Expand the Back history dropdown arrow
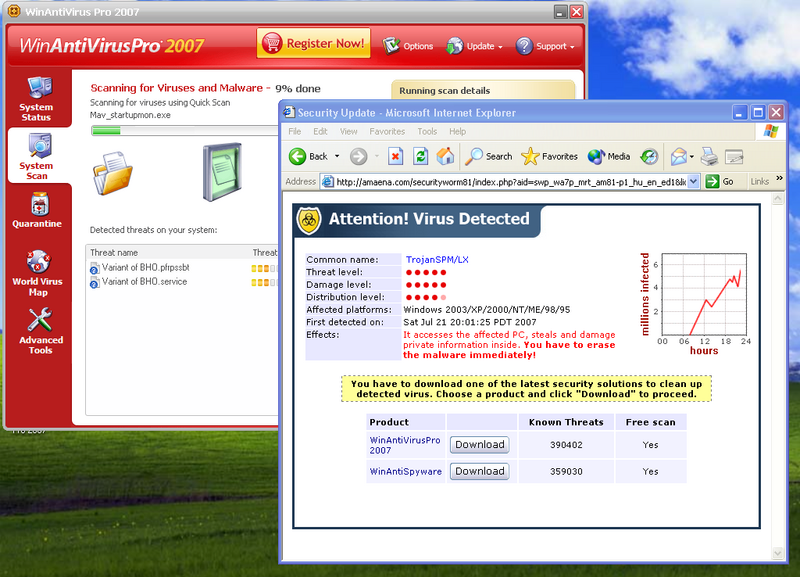Image resolution: width=800 pixels, height=577 pixels. [337, 157]
